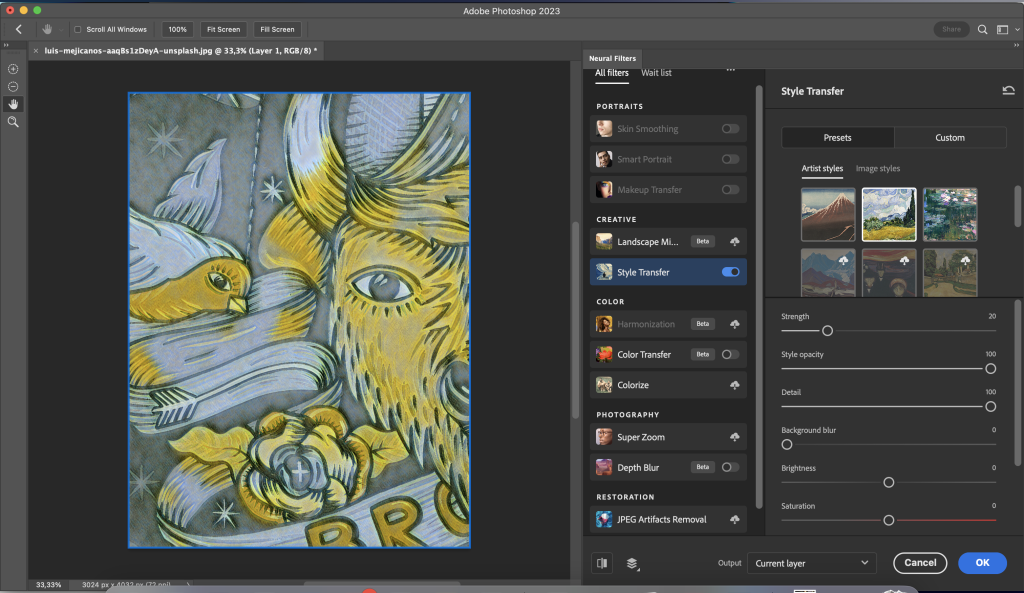This screenshot has height=593, width=1024.
Task: Click the Style Transfer filter icon
Action: point(604,272)
